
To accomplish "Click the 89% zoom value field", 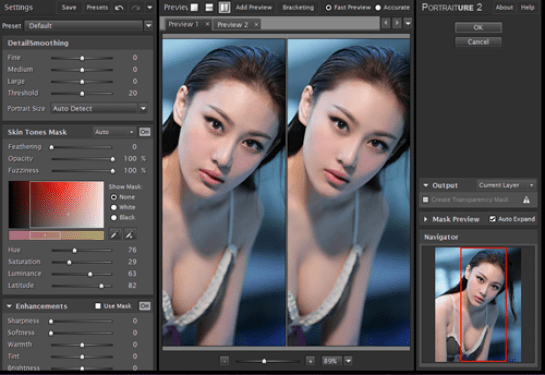I will 331,361.
